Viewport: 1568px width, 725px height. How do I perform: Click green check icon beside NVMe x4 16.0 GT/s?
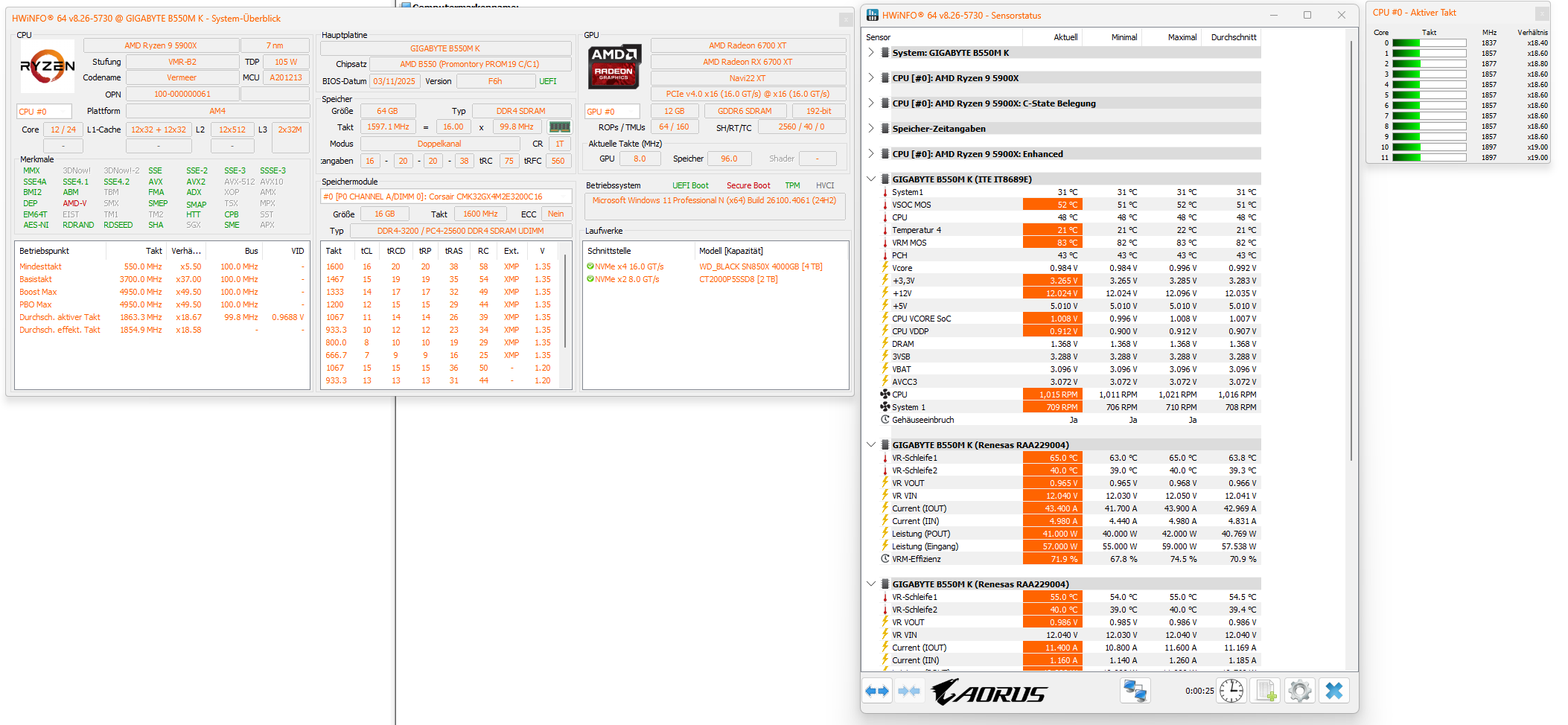(590, 266)
